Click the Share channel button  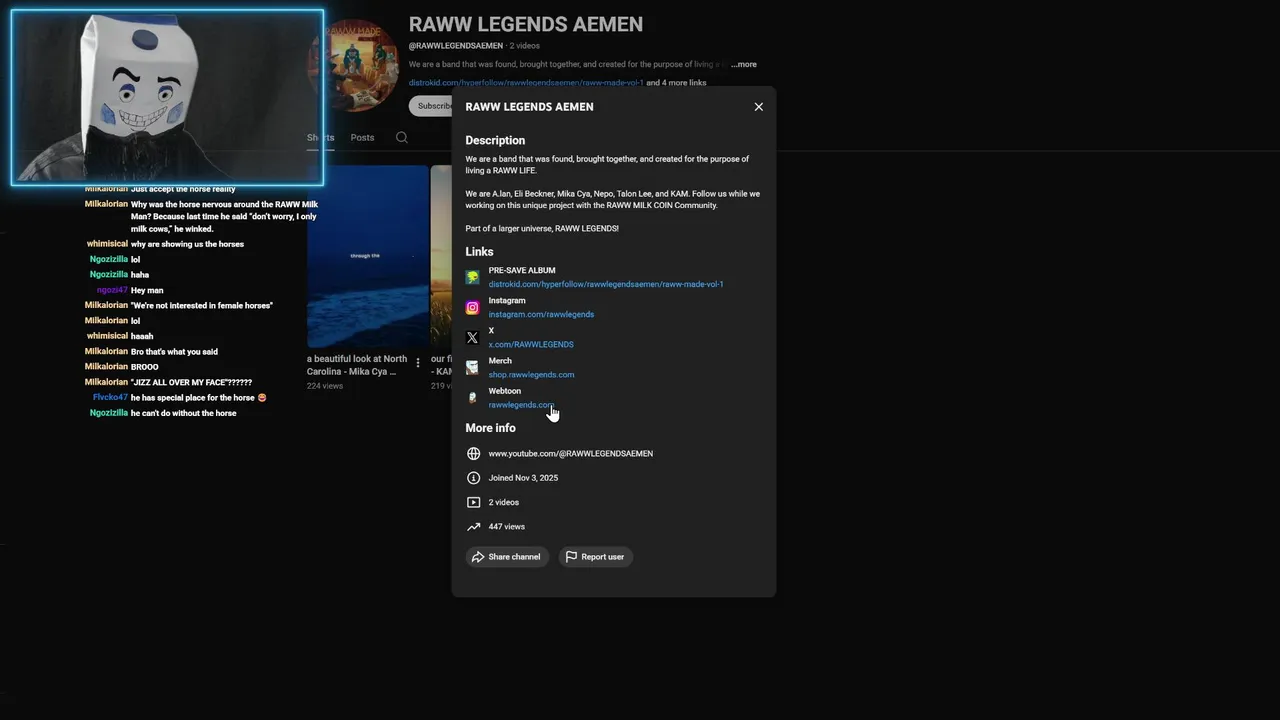point(506,557)
